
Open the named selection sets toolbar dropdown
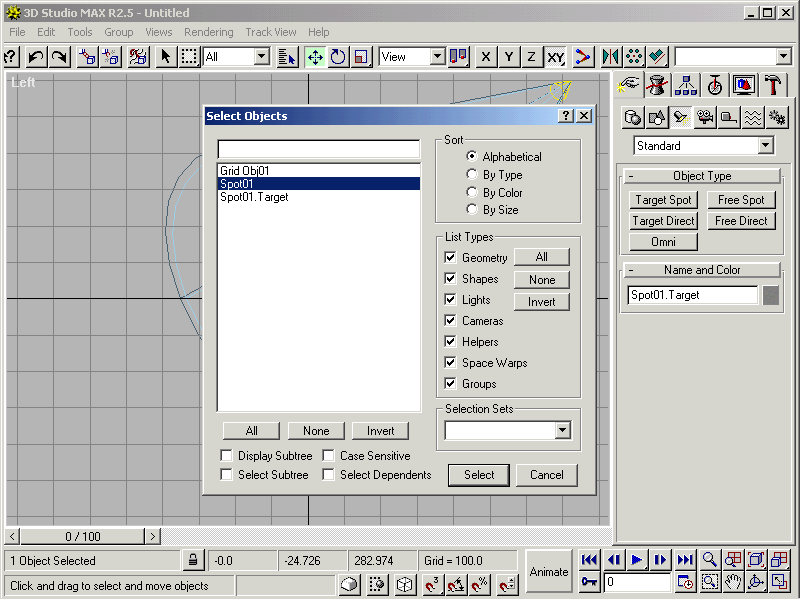(783, 56)
